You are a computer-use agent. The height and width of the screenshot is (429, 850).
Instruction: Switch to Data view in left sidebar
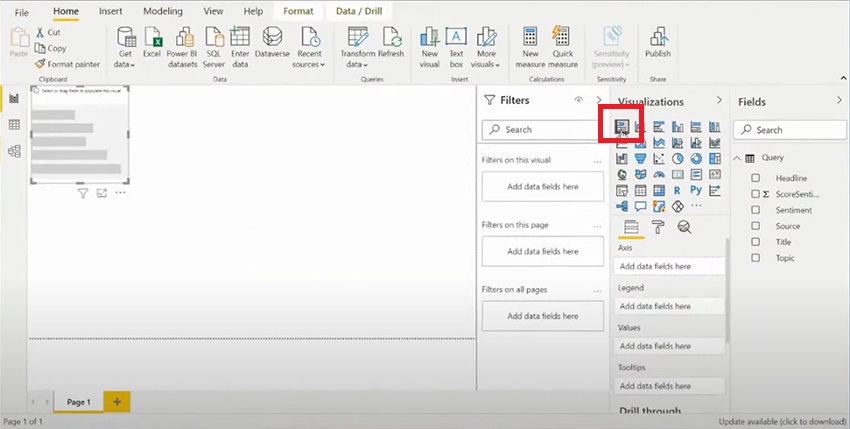(15, 125)
